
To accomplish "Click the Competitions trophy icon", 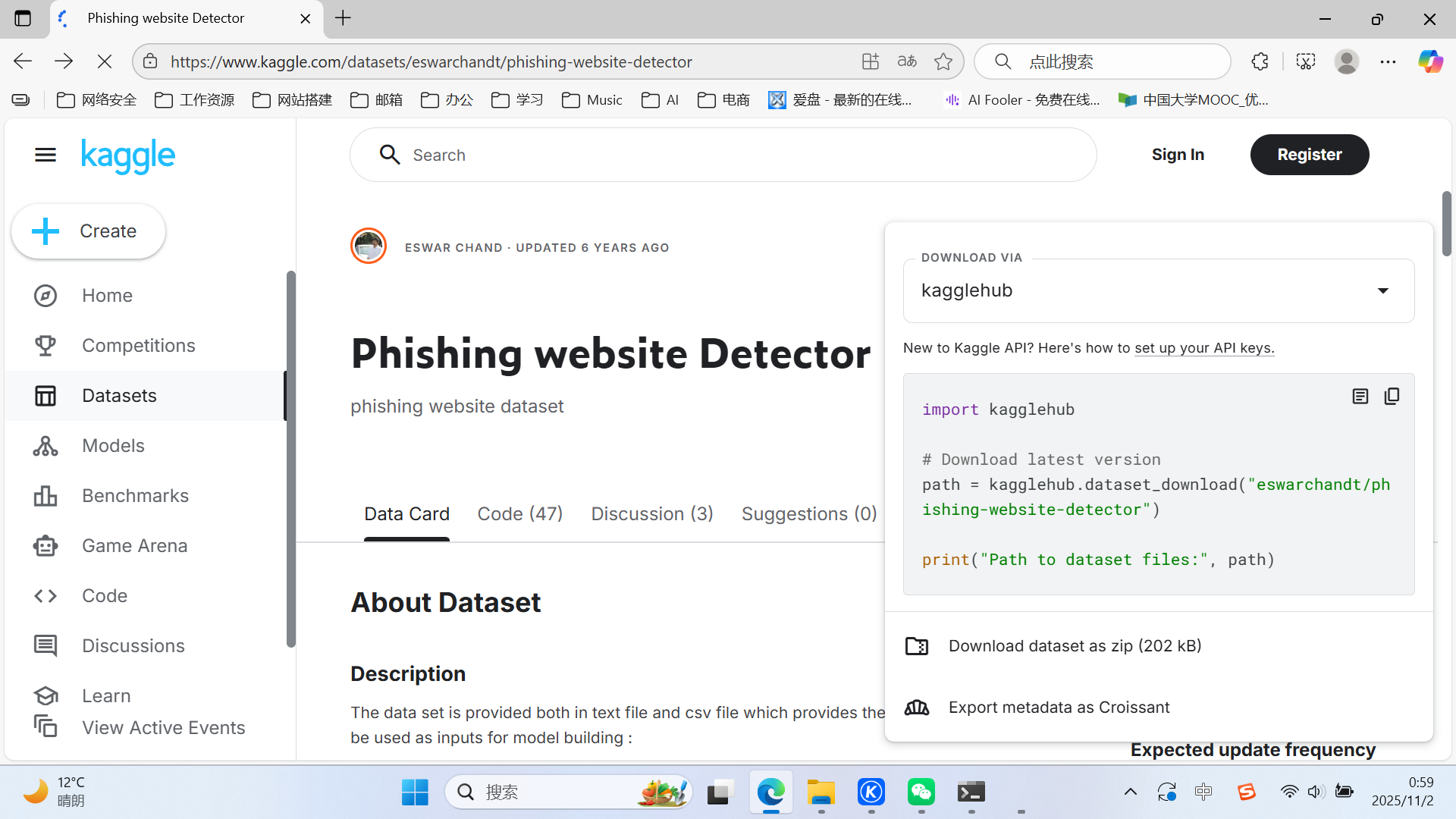I will pos(45,346).
